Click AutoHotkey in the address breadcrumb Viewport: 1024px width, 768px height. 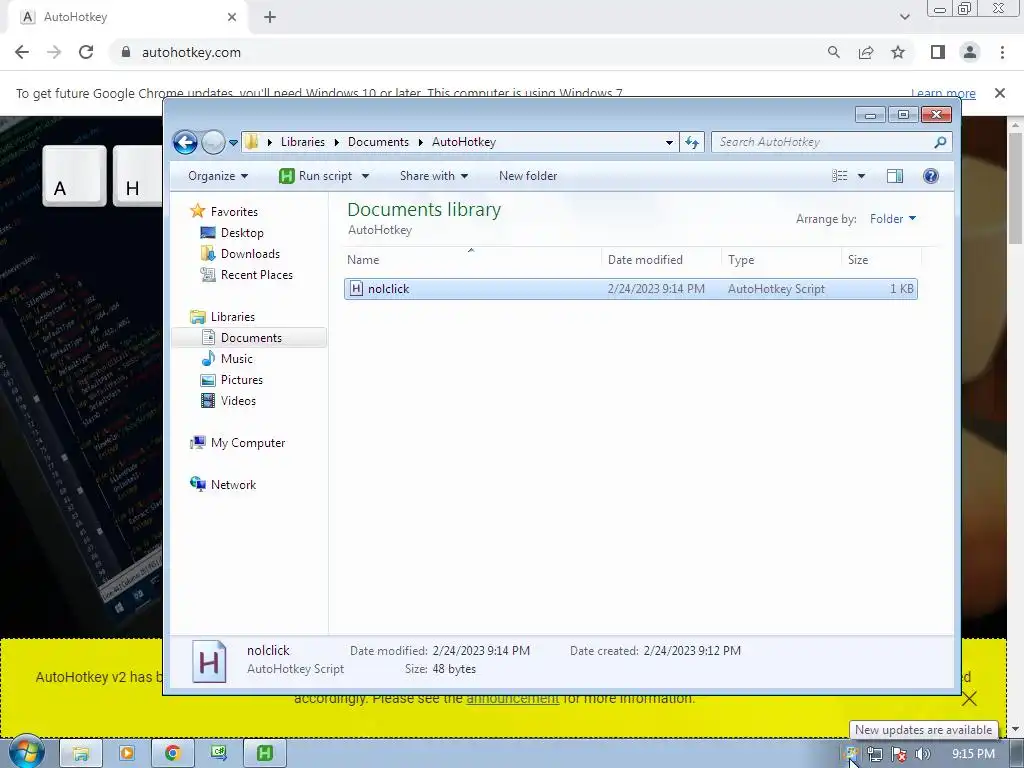tap(464, 142)
